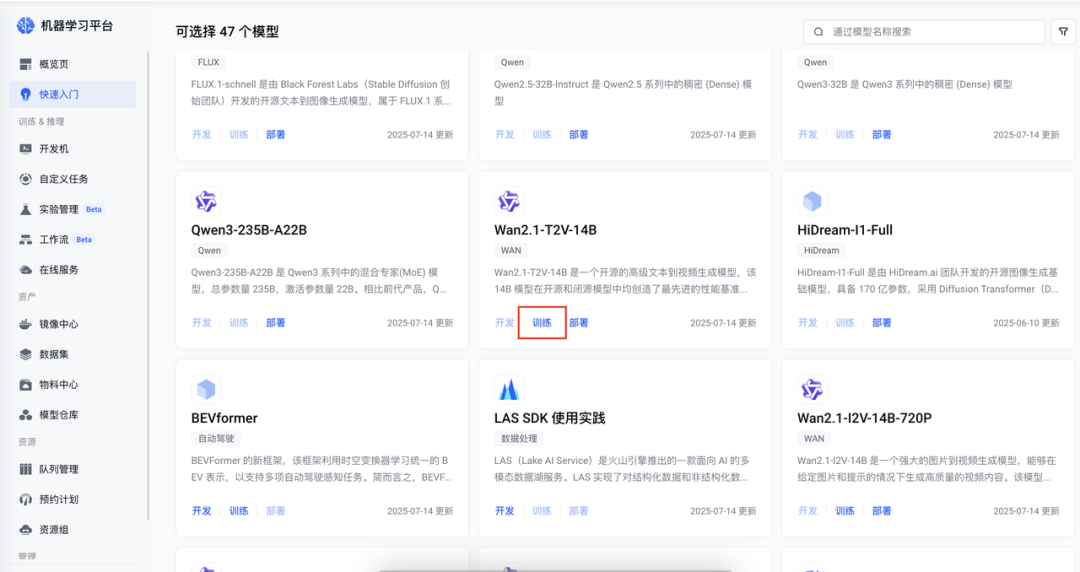The width and height of the screenshot is (1080, 572).
Task: Click the 工作流 icon
Action: 25,240
